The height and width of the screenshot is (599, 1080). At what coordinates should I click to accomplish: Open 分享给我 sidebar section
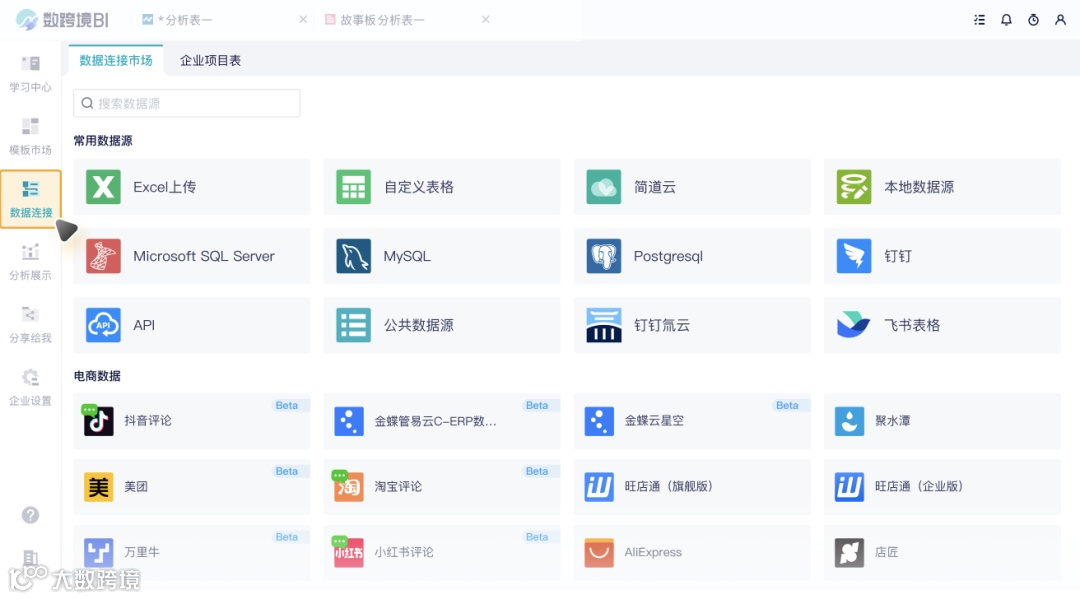point(30,324)
